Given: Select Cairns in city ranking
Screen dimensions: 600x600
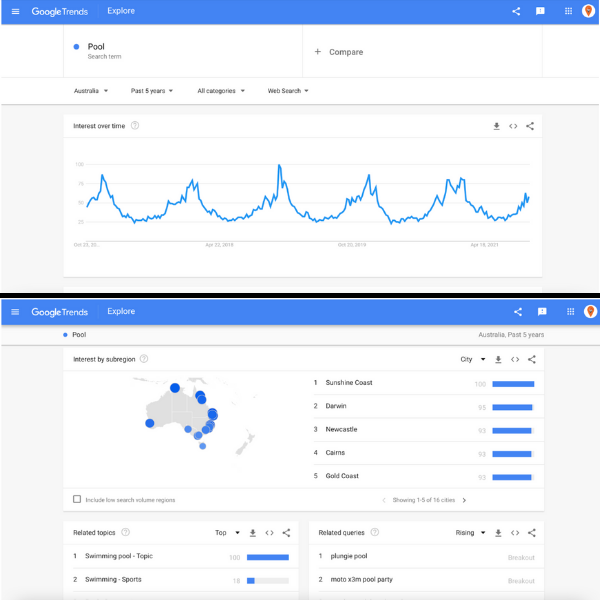Looking at the screenshot, I should click(x=335, y=453).
